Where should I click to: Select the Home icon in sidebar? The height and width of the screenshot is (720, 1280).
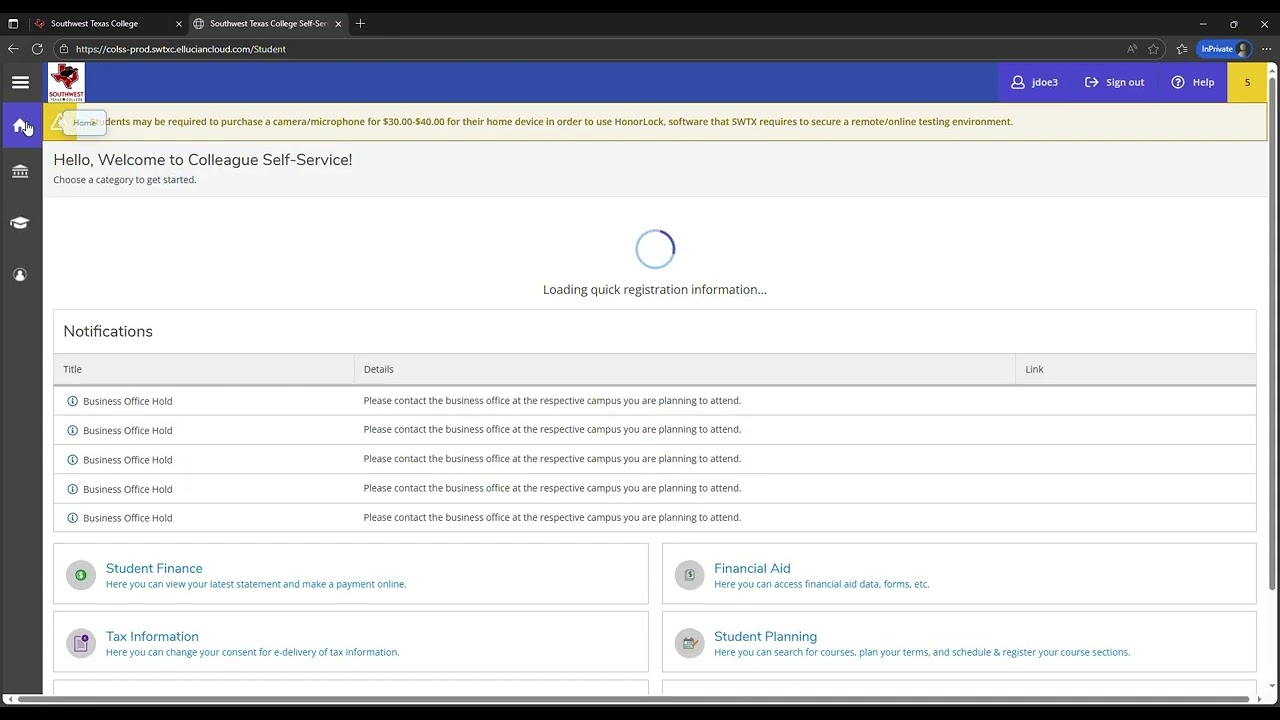[20, 125]
